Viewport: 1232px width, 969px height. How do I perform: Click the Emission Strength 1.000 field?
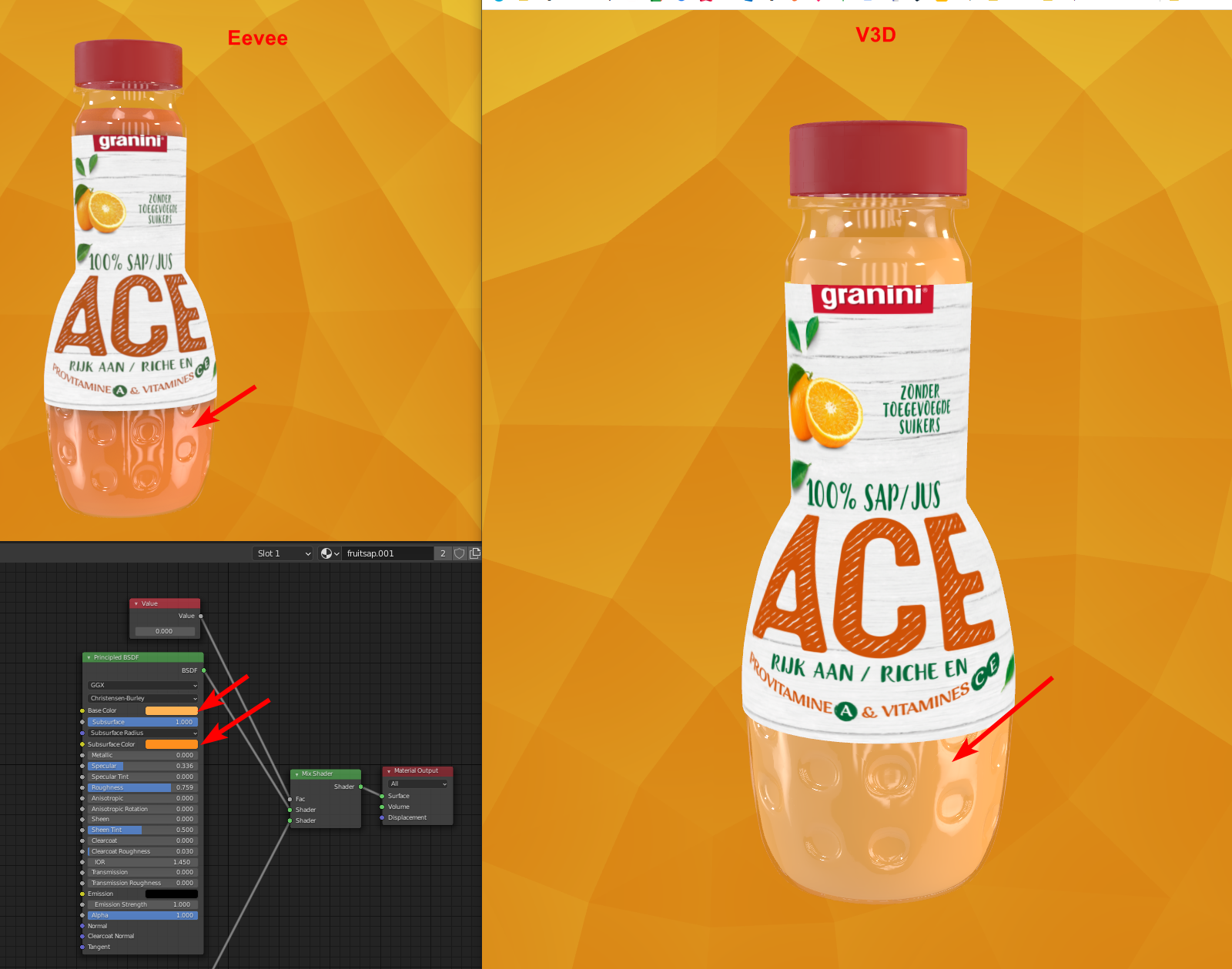click(x=143, y=904)
